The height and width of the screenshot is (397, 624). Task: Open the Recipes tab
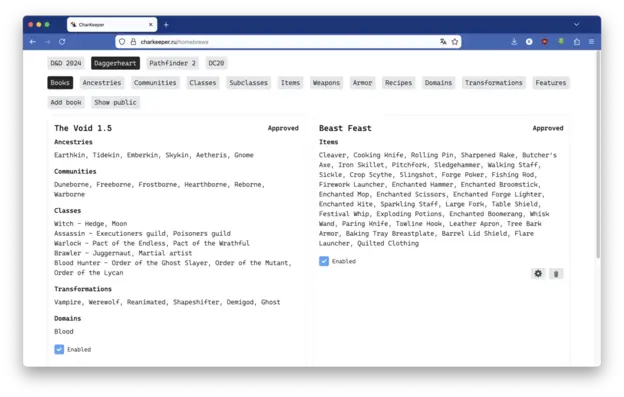point(398,83)
